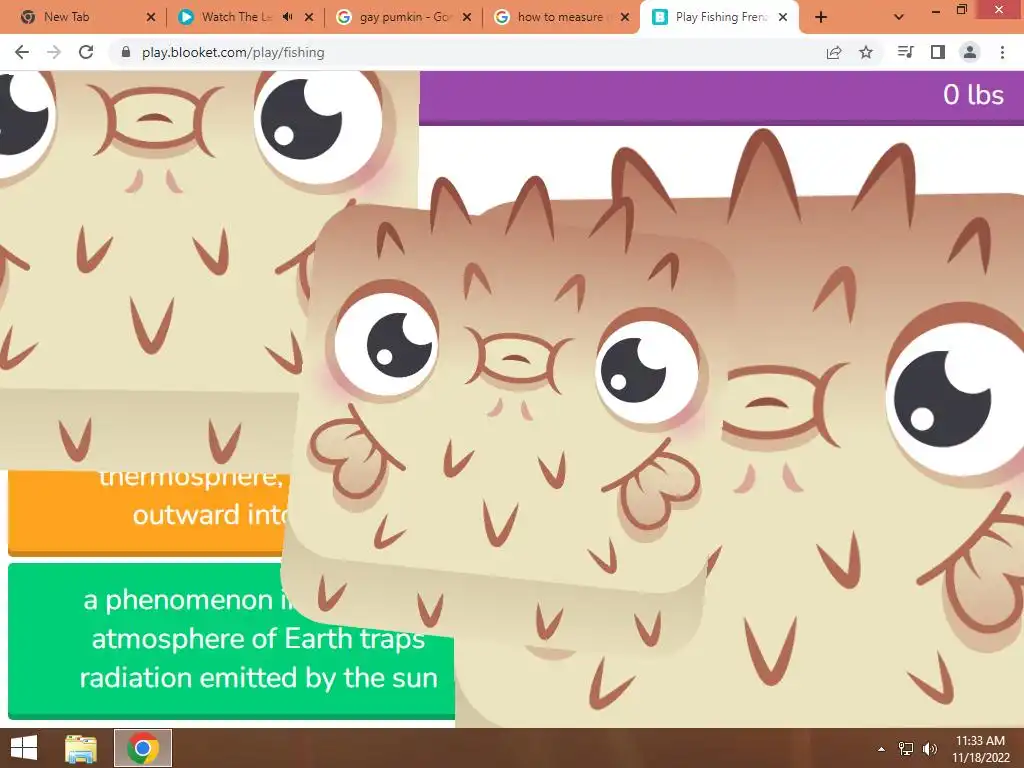The height and width of the screenshot is (768, 1024).
Task: View site information lock icon
Action: coord(126,52)
